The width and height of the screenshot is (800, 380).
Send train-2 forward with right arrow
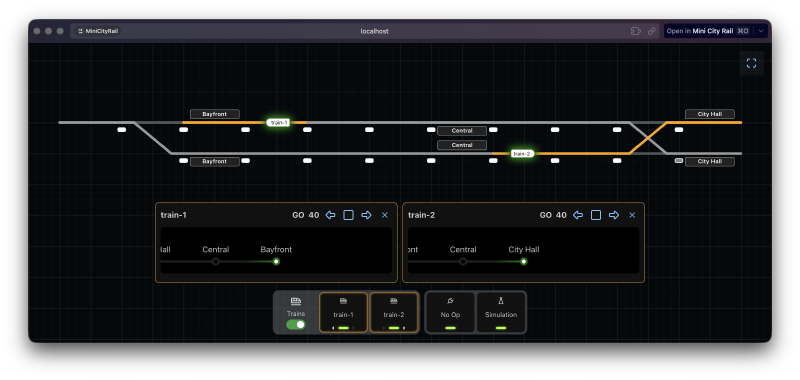click(614, 215)
